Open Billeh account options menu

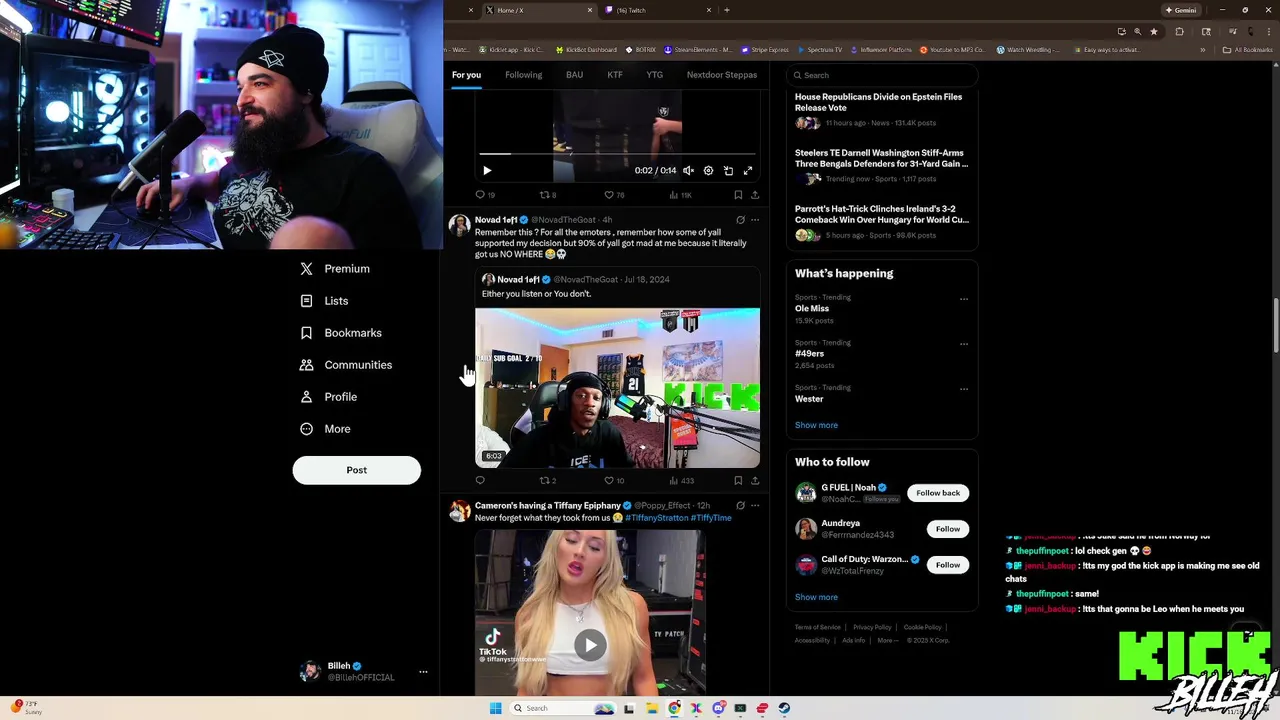point(423,671)
